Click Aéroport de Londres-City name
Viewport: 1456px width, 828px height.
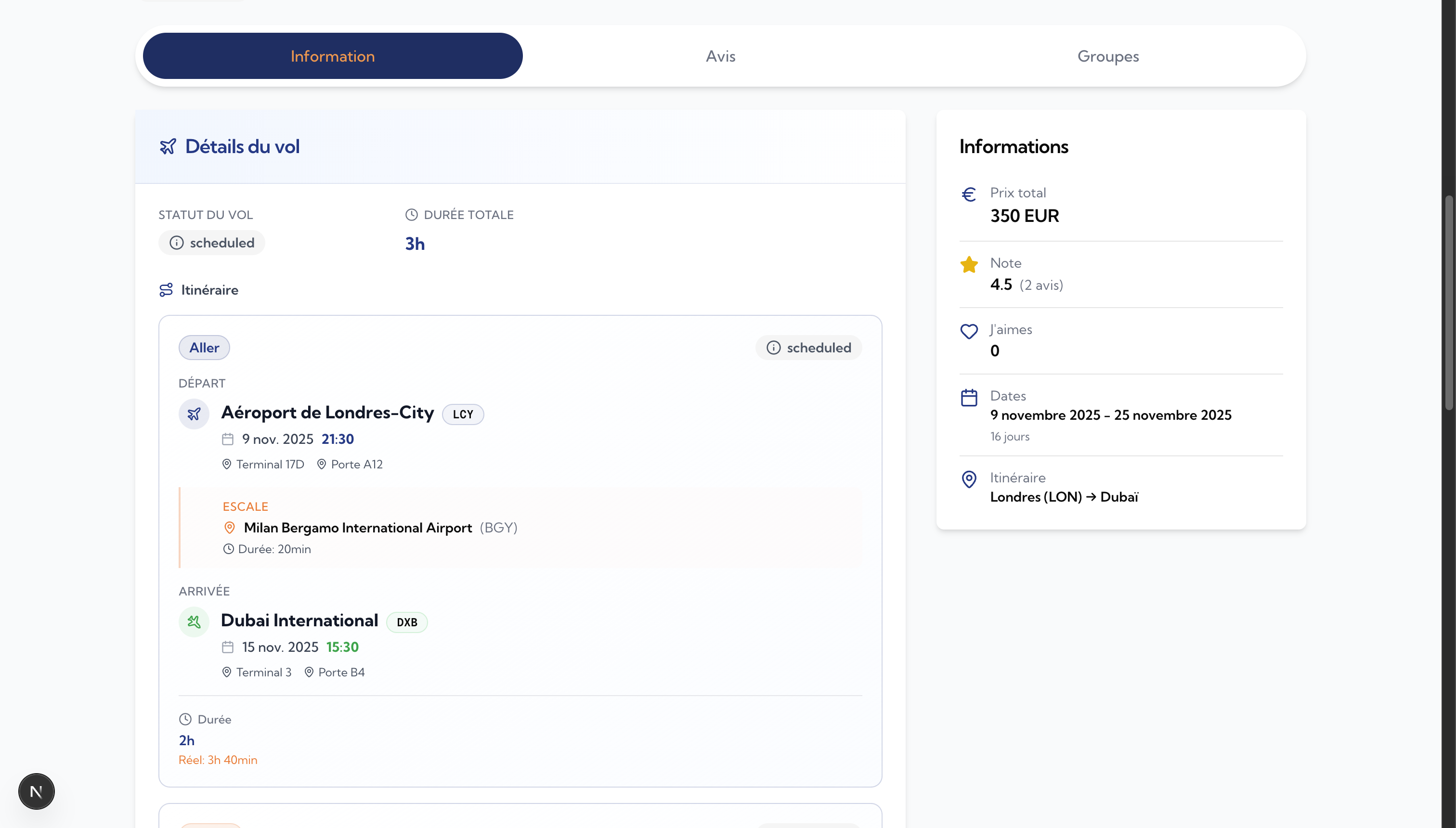(x=327, y=413)
